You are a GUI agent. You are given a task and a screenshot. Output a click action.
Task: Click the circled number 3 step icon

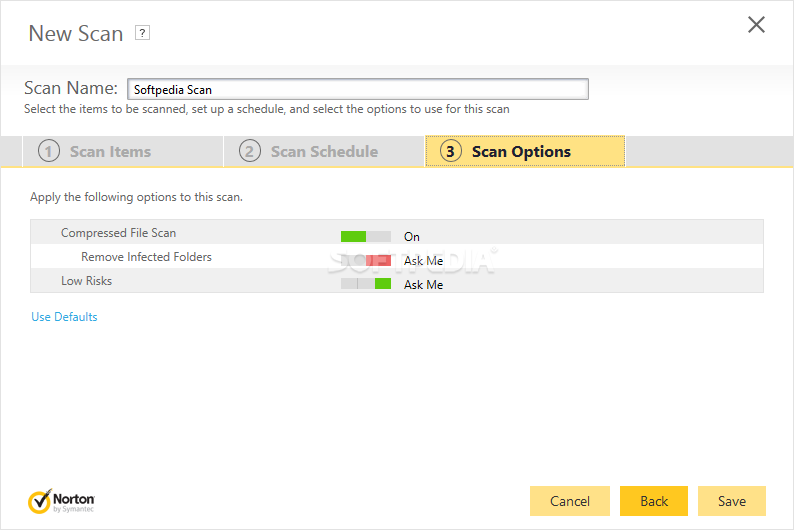(450, 151)
